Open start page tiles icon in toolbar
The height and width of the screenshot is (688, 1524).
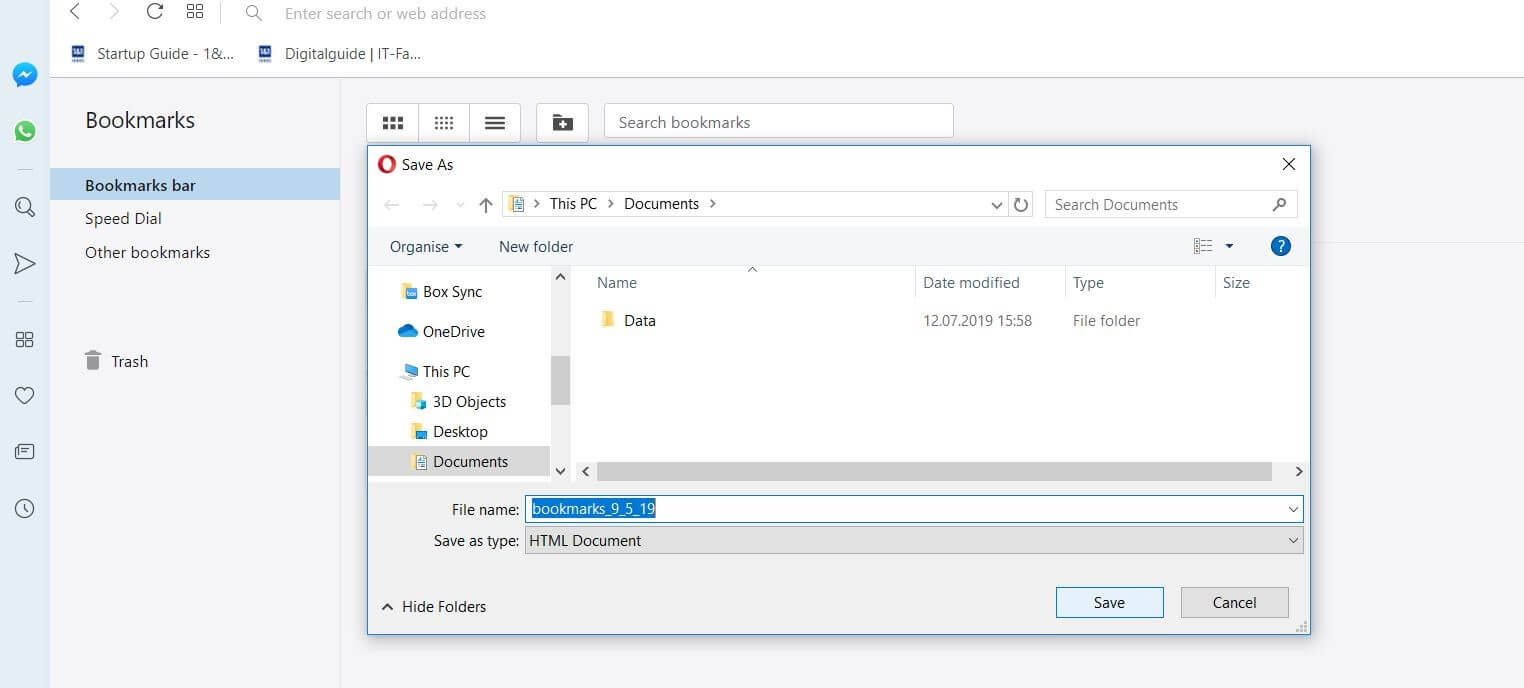pyautogui.click(x=195, y=12)
